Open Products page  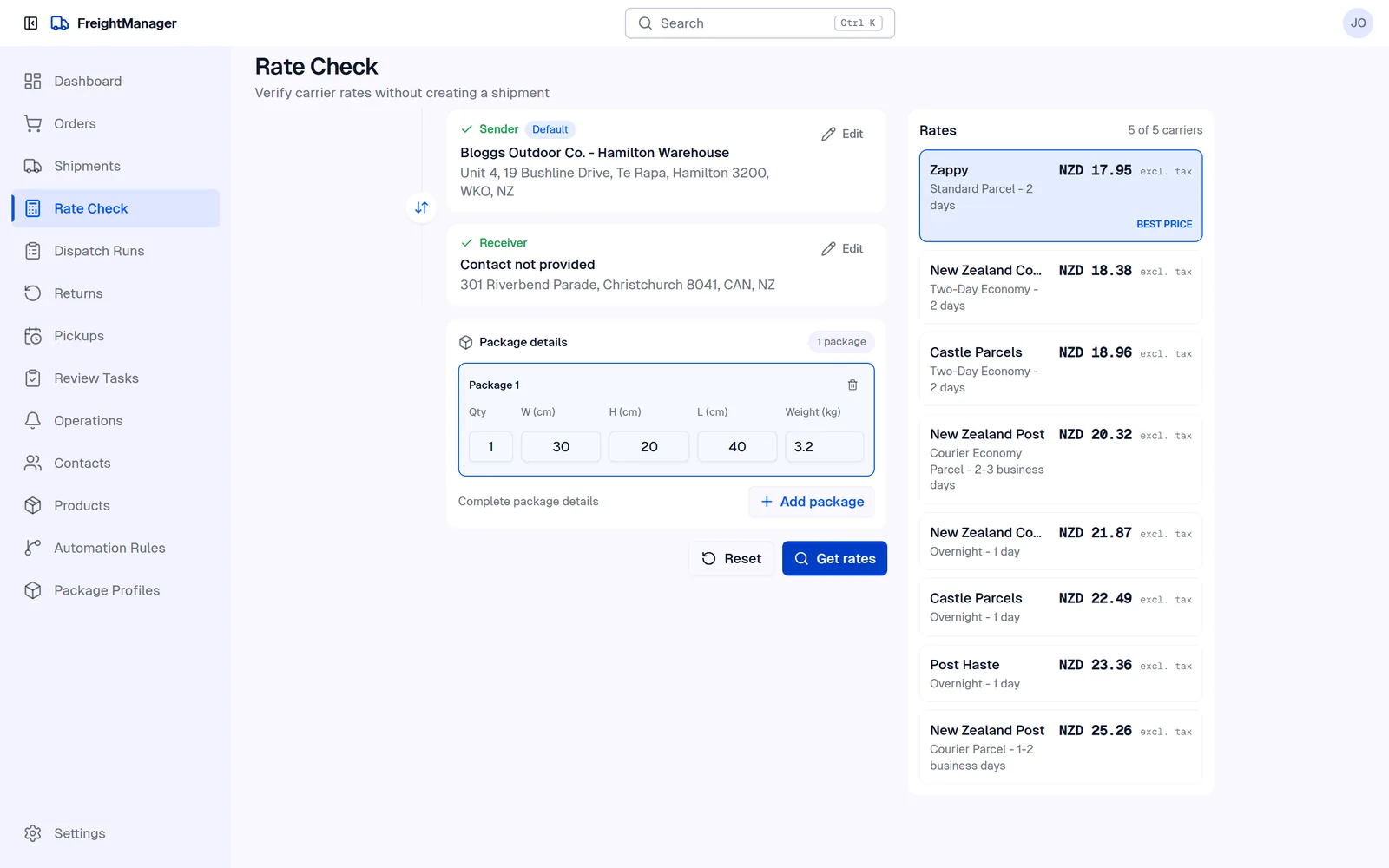(x=115, y=506)
